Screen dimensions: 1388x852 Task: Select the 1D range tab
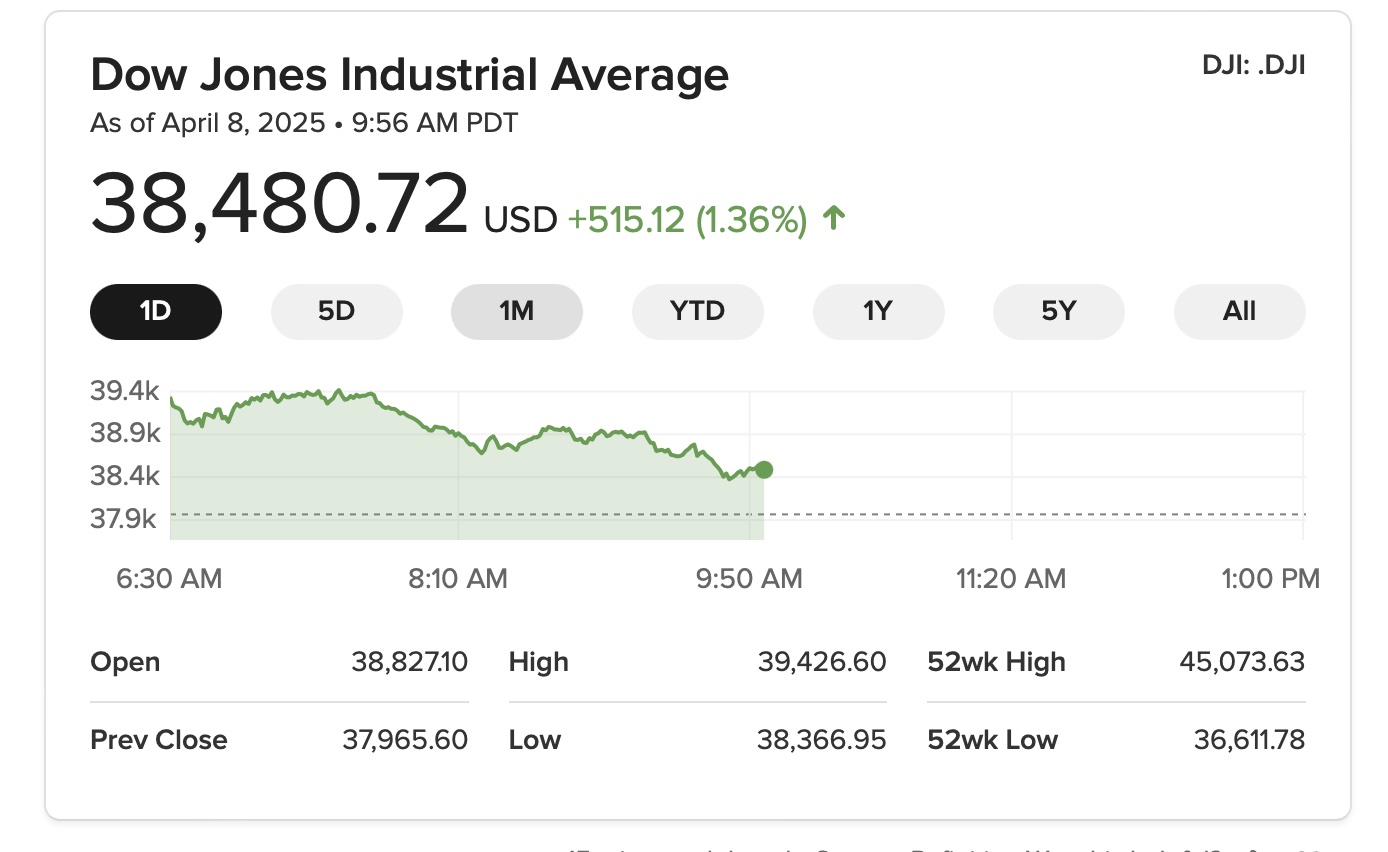[156, 311]
